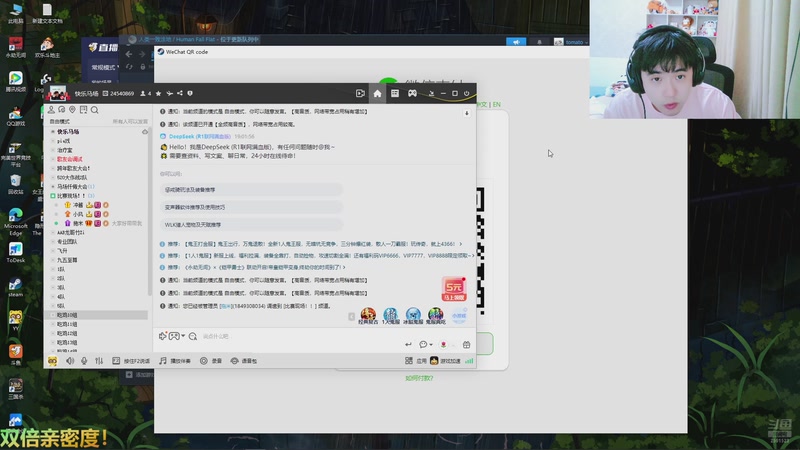
Task: Open the tomato user dropdown at top right
Action: [x=586, y=42]
